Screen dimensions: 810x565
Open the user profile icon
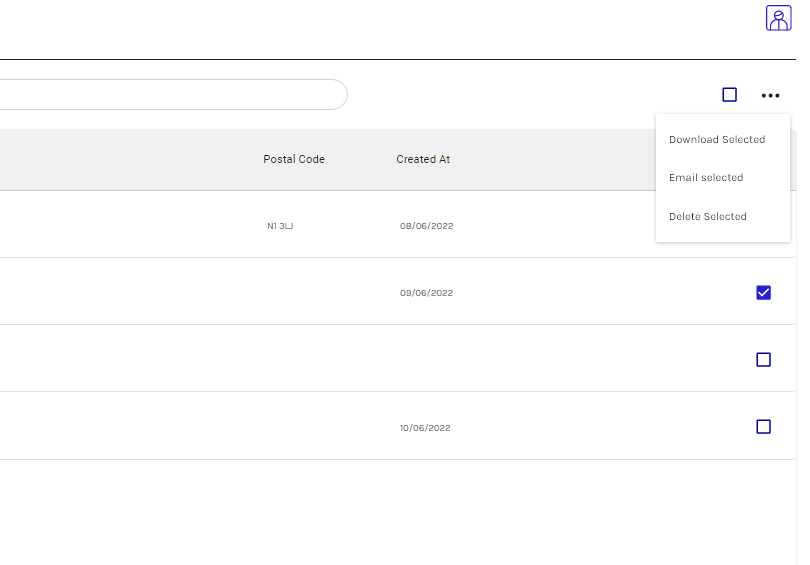pyautogui.click(x=778, y=18)
